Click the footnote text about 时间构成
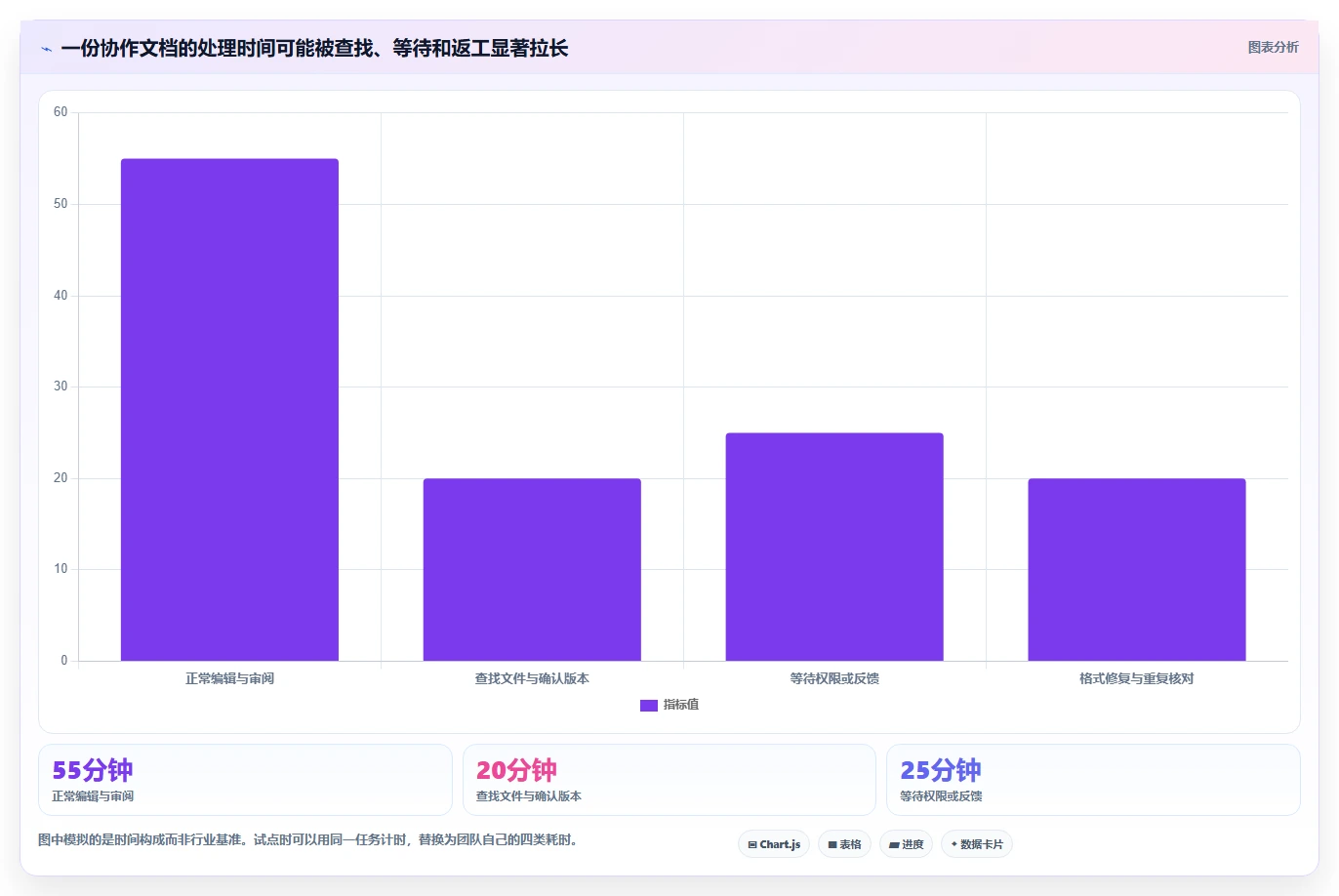This screenshot has height=896, width=1339. click(x=308, y=839)
